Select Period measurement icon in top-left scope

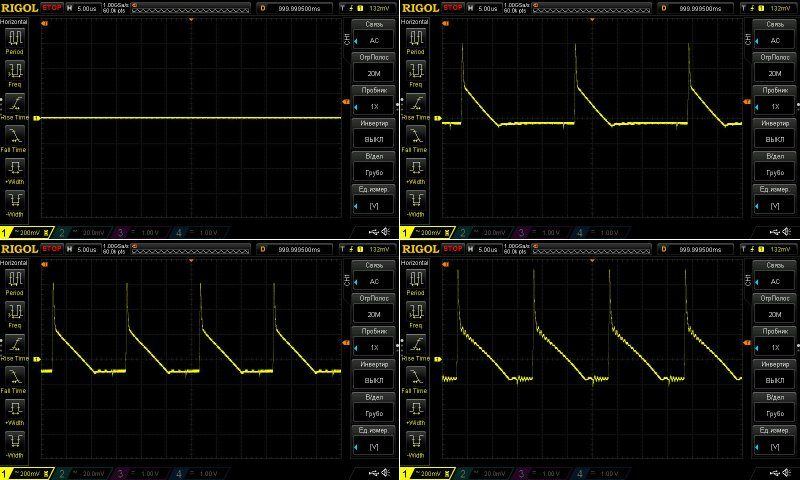[14, 38]
